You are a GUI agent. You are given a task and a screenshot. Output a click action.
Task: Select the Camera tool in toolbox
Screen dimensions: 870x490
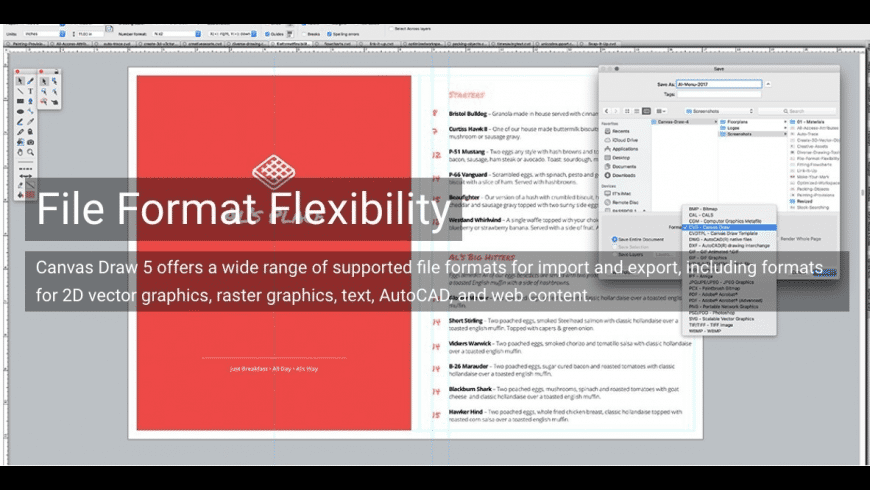pos(31,142)
